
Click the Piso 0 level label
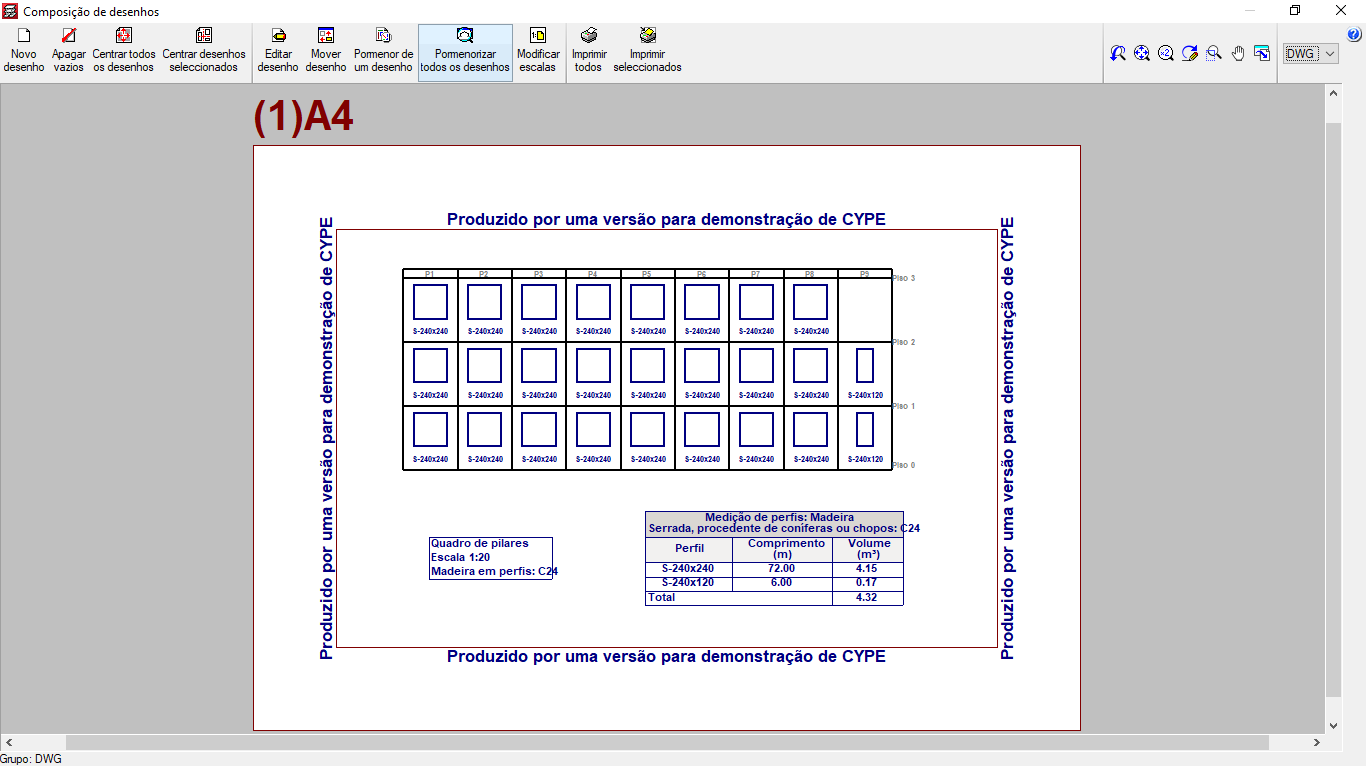coord(904,465)
